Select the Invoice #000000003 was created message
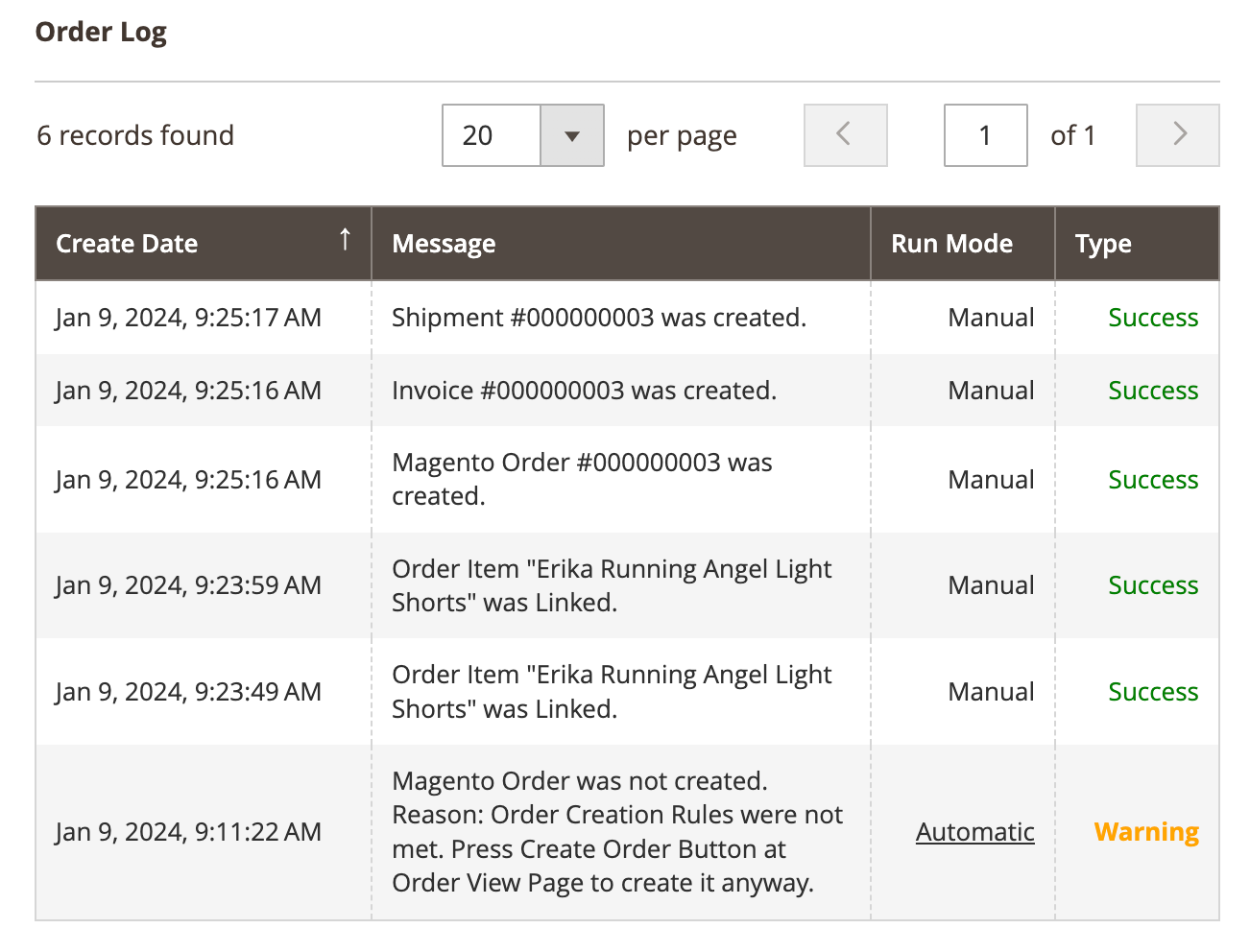This screenshot has height=952, width=1250. 584,391
